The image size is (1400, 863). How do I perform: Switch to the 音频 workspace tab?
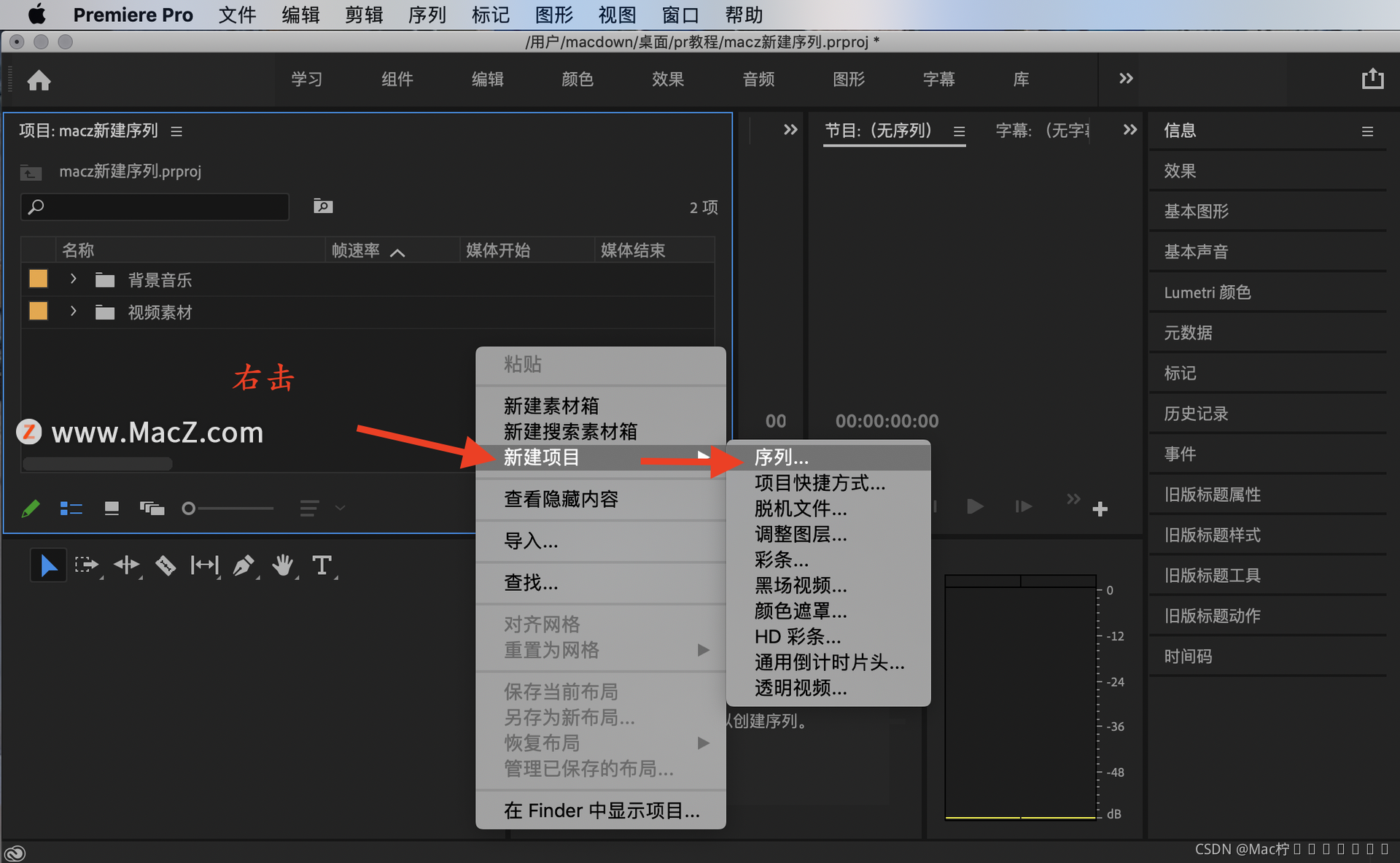click(x=758, y=79)
